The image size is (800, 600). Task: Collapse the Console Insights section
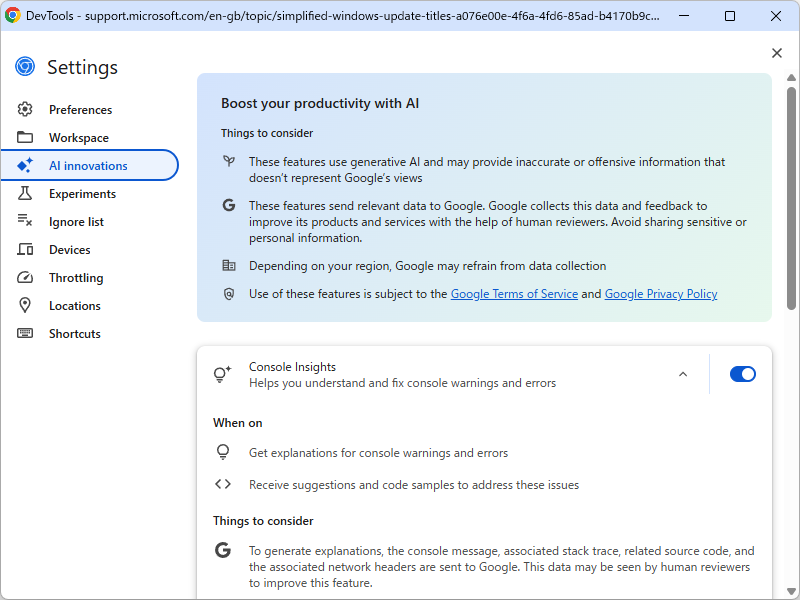coord(683,374)
